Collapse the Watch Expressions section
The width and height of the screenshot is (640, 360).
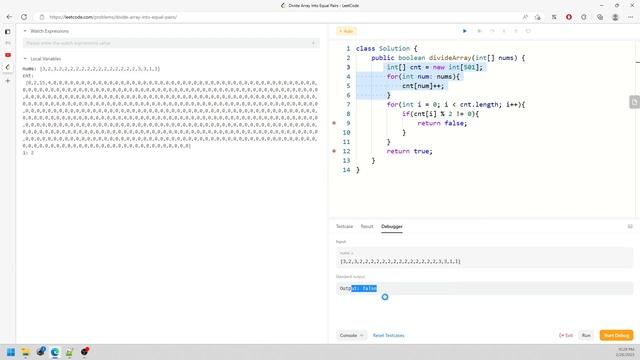click(x=25, y=31)
